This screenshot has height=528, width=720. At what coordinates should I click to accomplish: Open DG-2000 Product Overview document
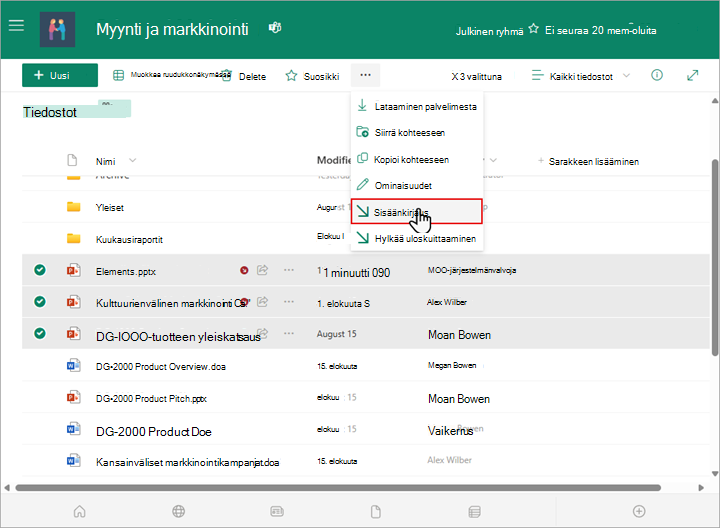coord(161,366)
